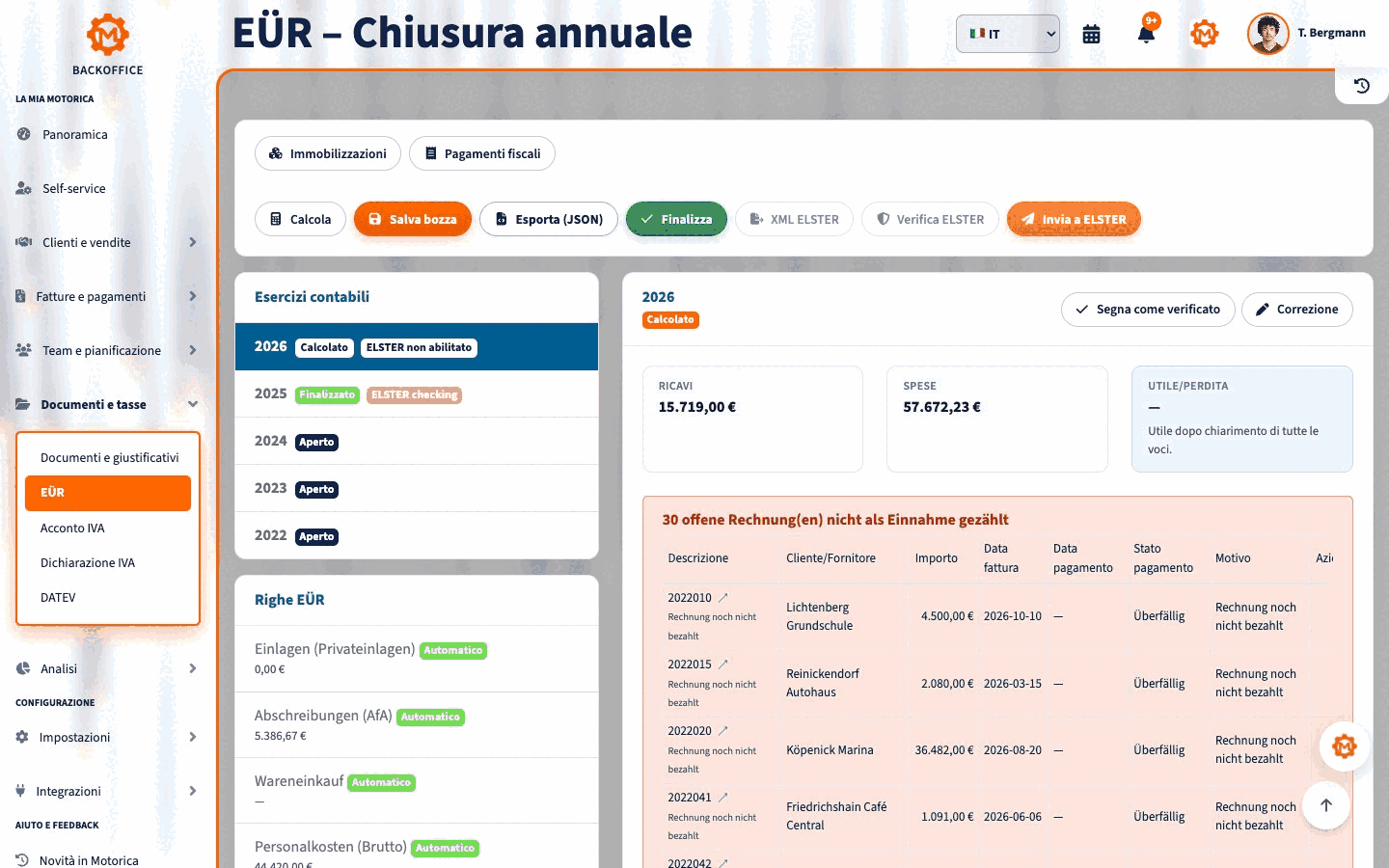This screenshot has width=1389, height=868.
Task: Expand Analisi chevron
Action: [193, 668]
